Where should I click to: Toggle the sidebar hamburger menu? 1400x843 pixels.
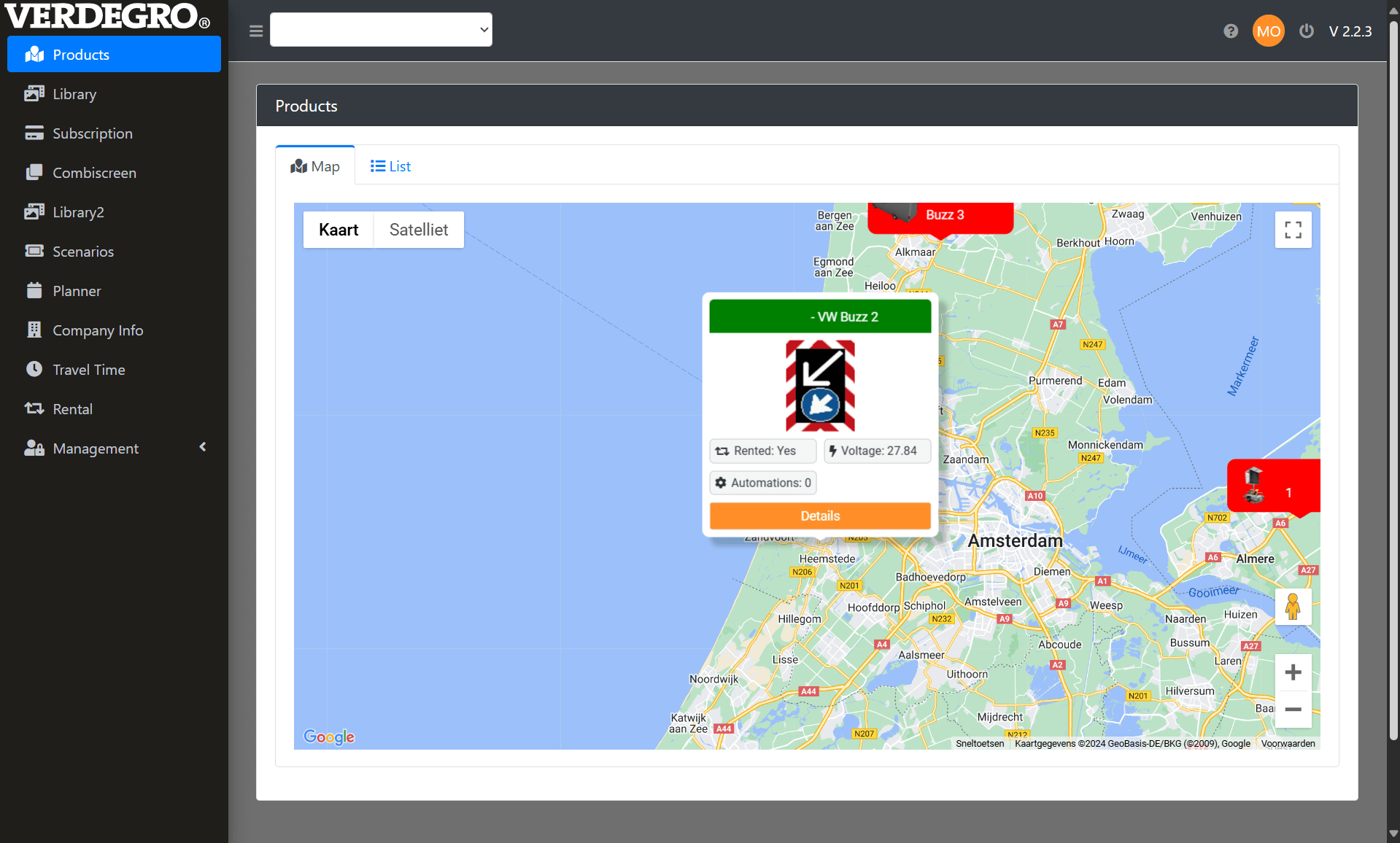[256, 31]
